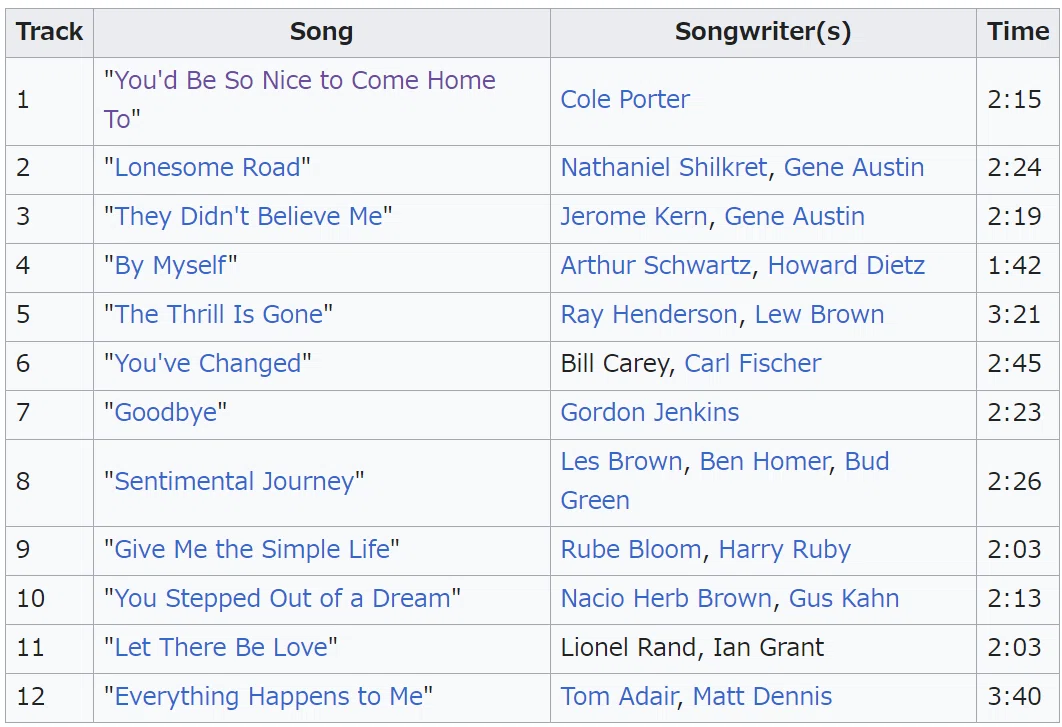This screenshot has height=727, width=1062.
Task: Click the Howard Dietz songwriter link
Action: click(847, 265)
